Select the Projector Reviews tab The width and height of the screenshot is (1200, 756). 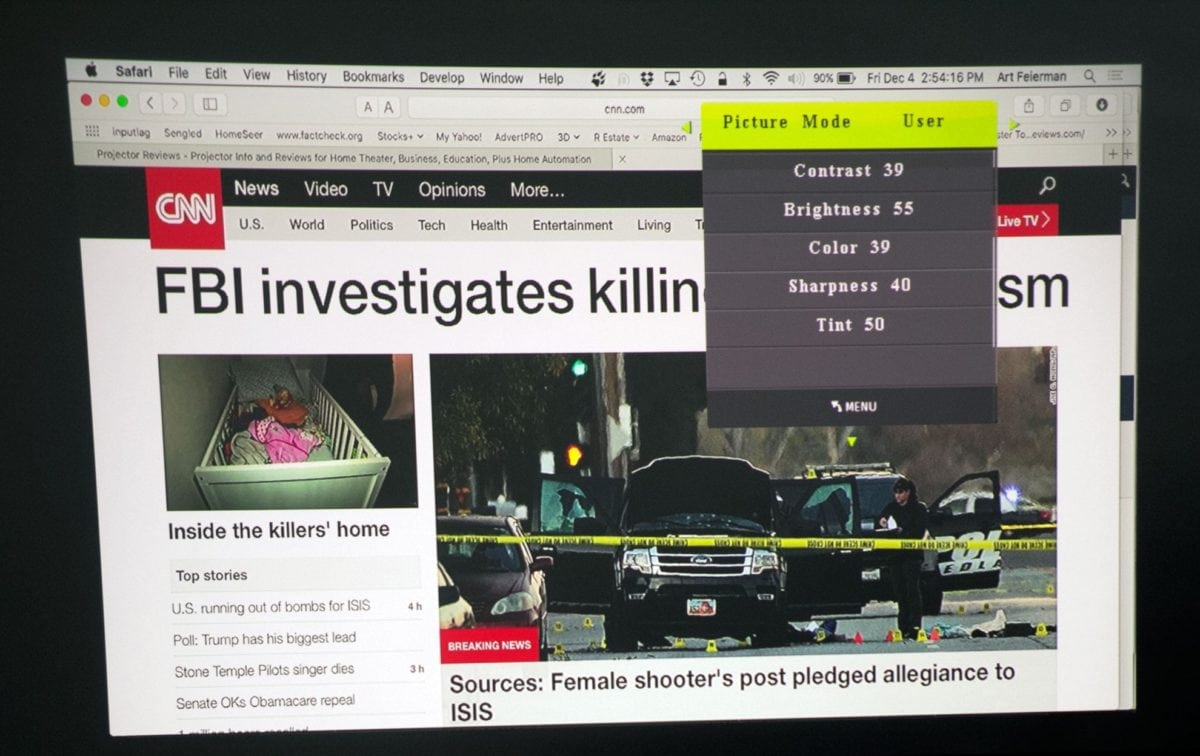[x=344, y=158]
